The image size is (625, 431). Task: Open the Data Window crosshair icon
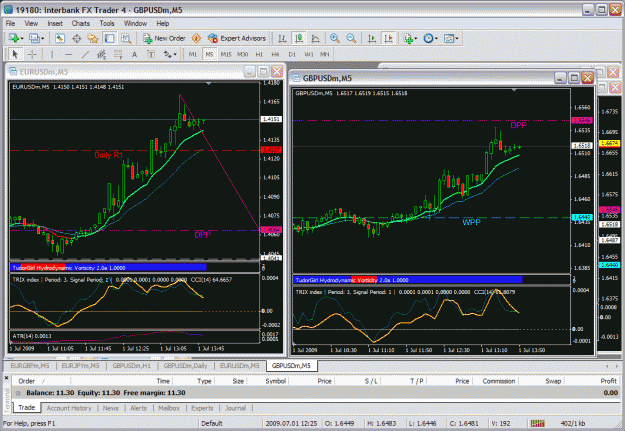tap(77, 38)
